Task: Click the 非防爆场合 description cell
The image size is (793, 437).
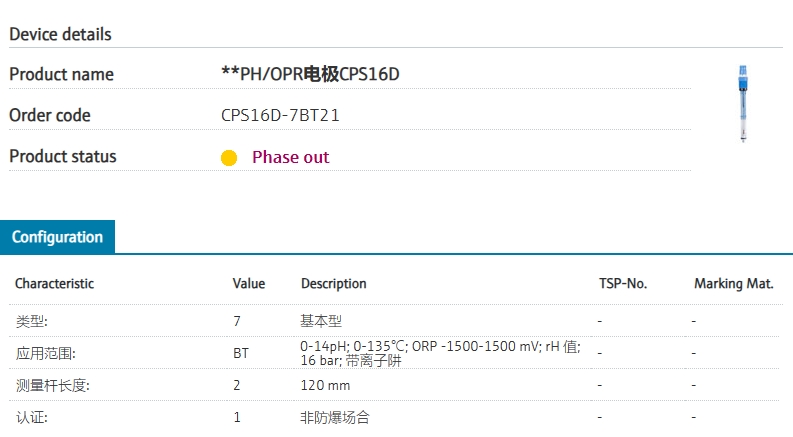Action: (x=335, y=417)
